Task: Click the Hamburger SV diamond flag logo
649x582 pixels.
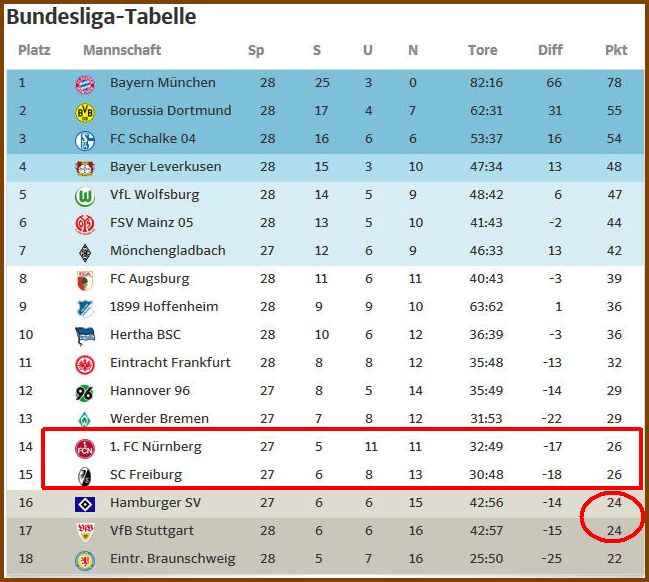Action: click(85, 504)
